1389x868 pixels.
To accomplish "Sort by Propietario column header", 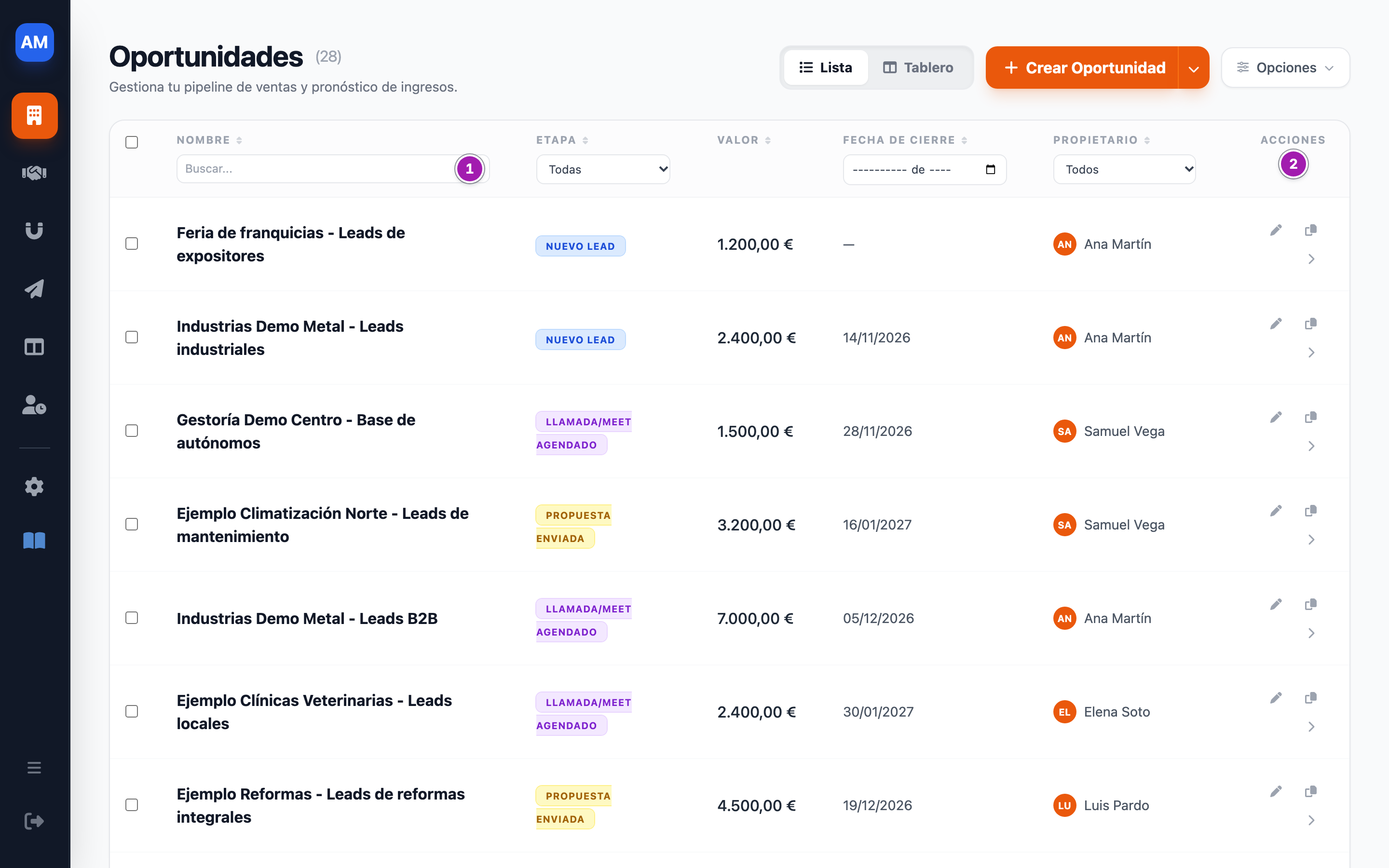I will point(1102,140).
